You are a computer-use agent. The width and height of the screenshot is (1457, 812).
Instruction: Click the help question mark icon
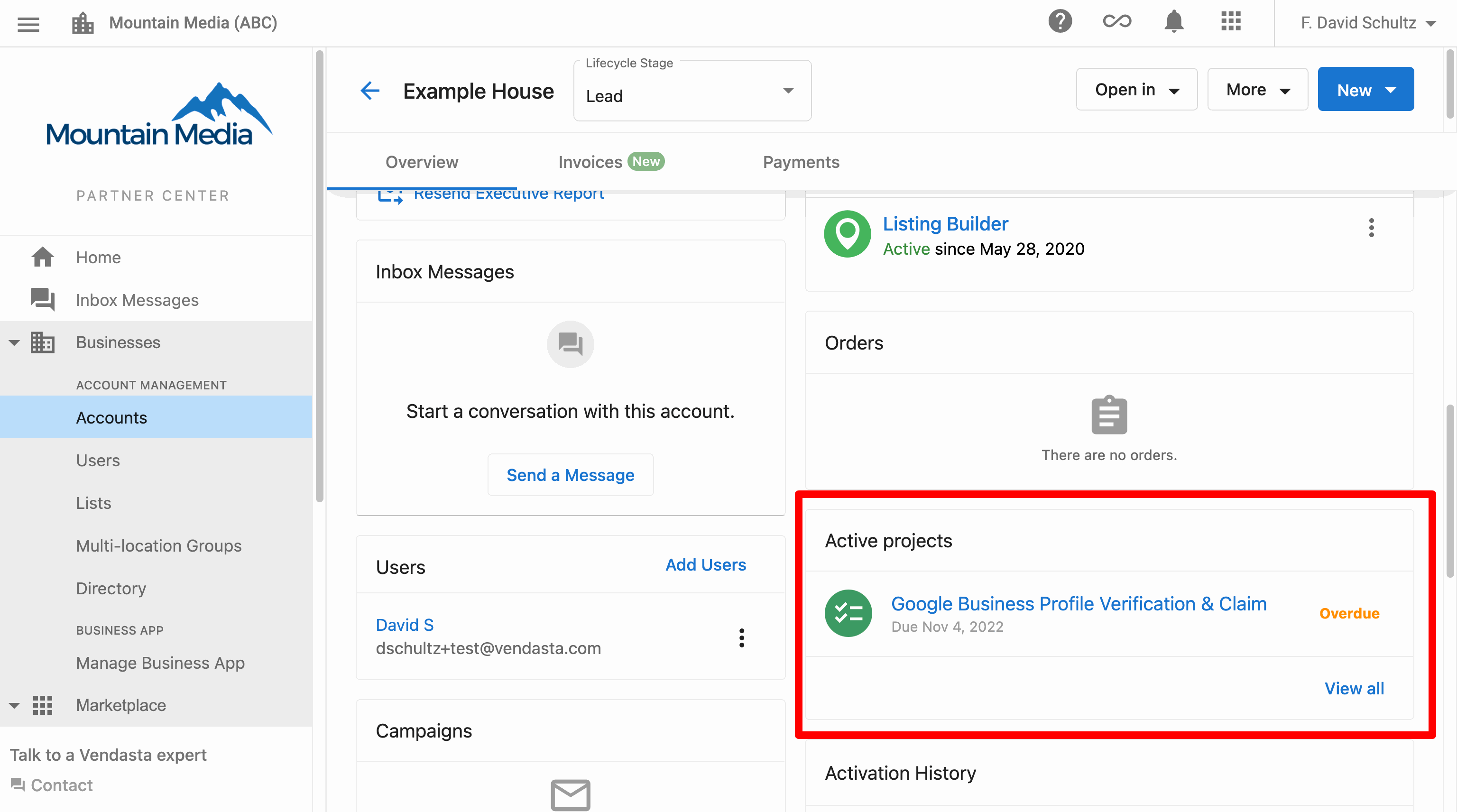coord(1060,22)
